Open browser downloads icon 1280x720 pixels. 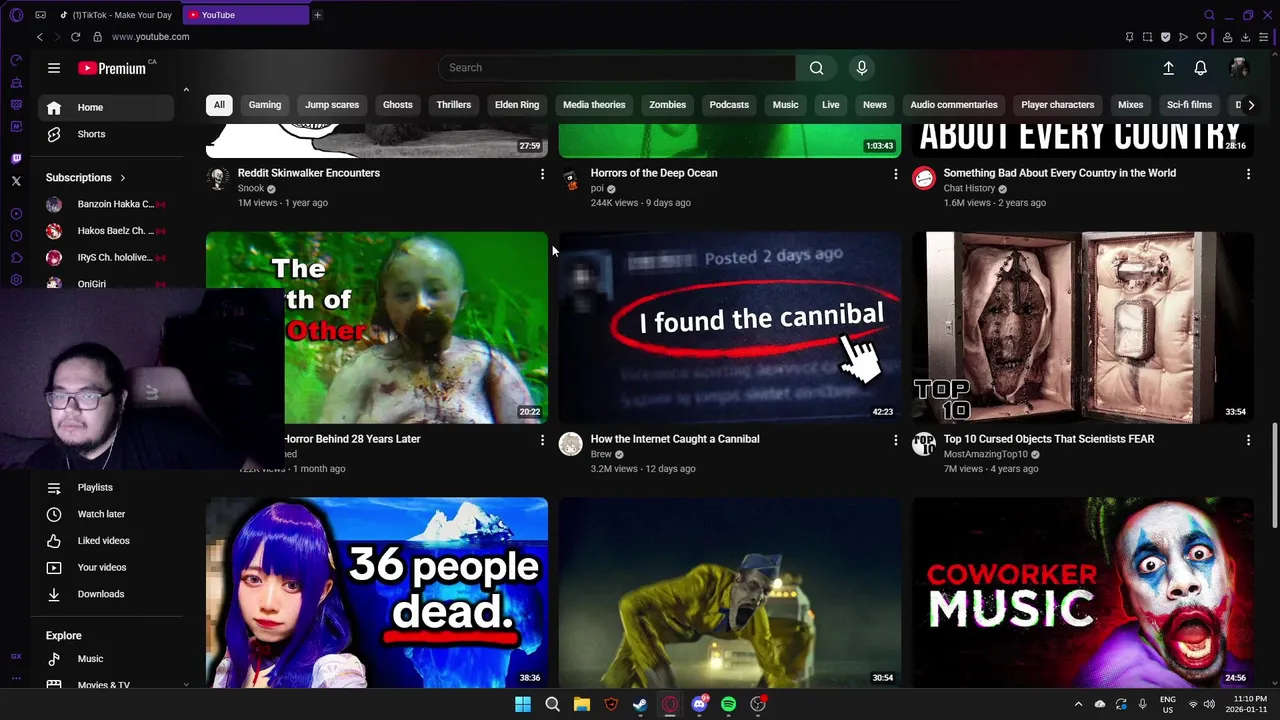(x=1246, y=37)
